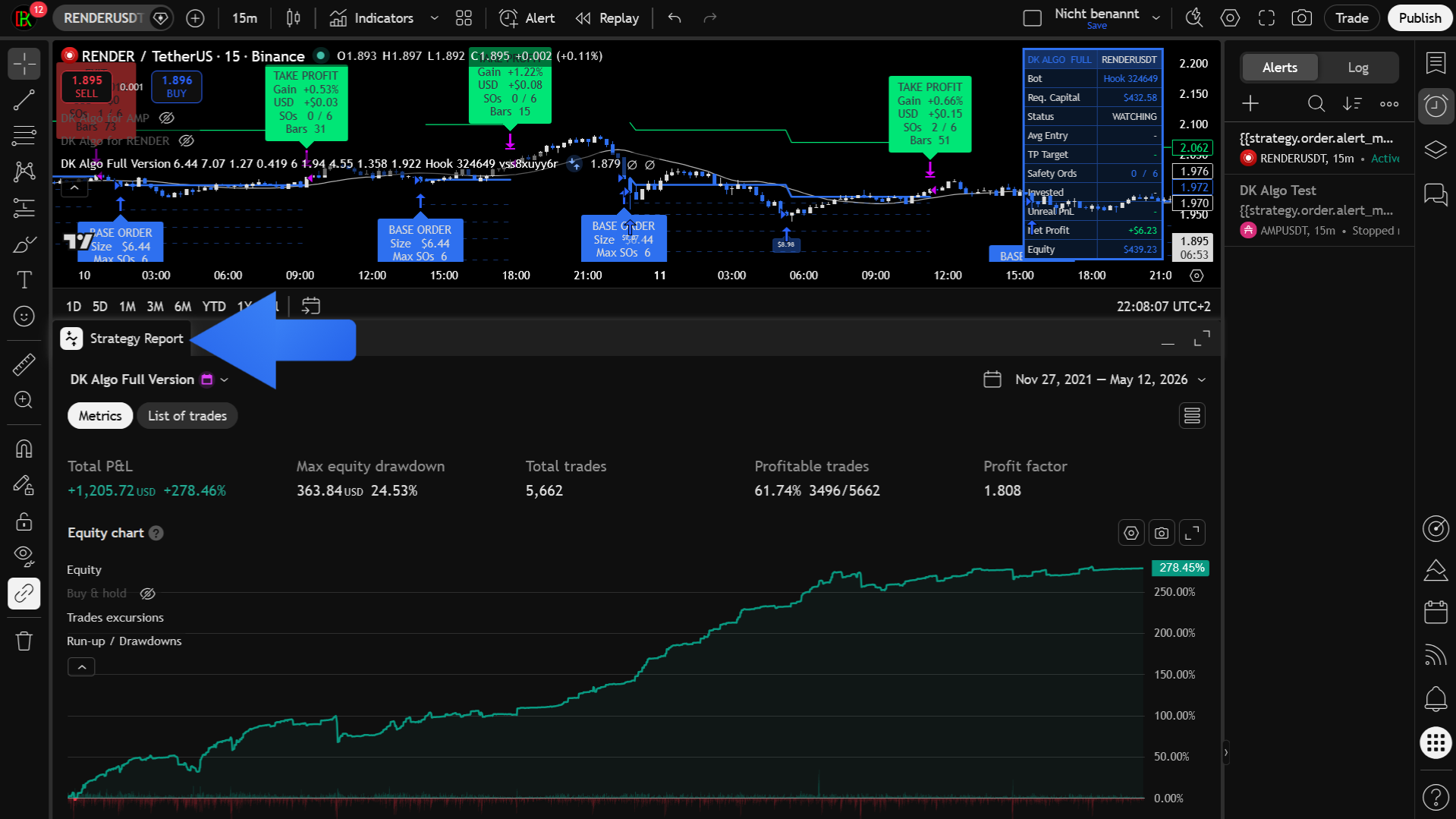Expand DK Algo Full Version strategy dropdown
The width and height of the screenshot is (1456, 819).
pos(225,380)
